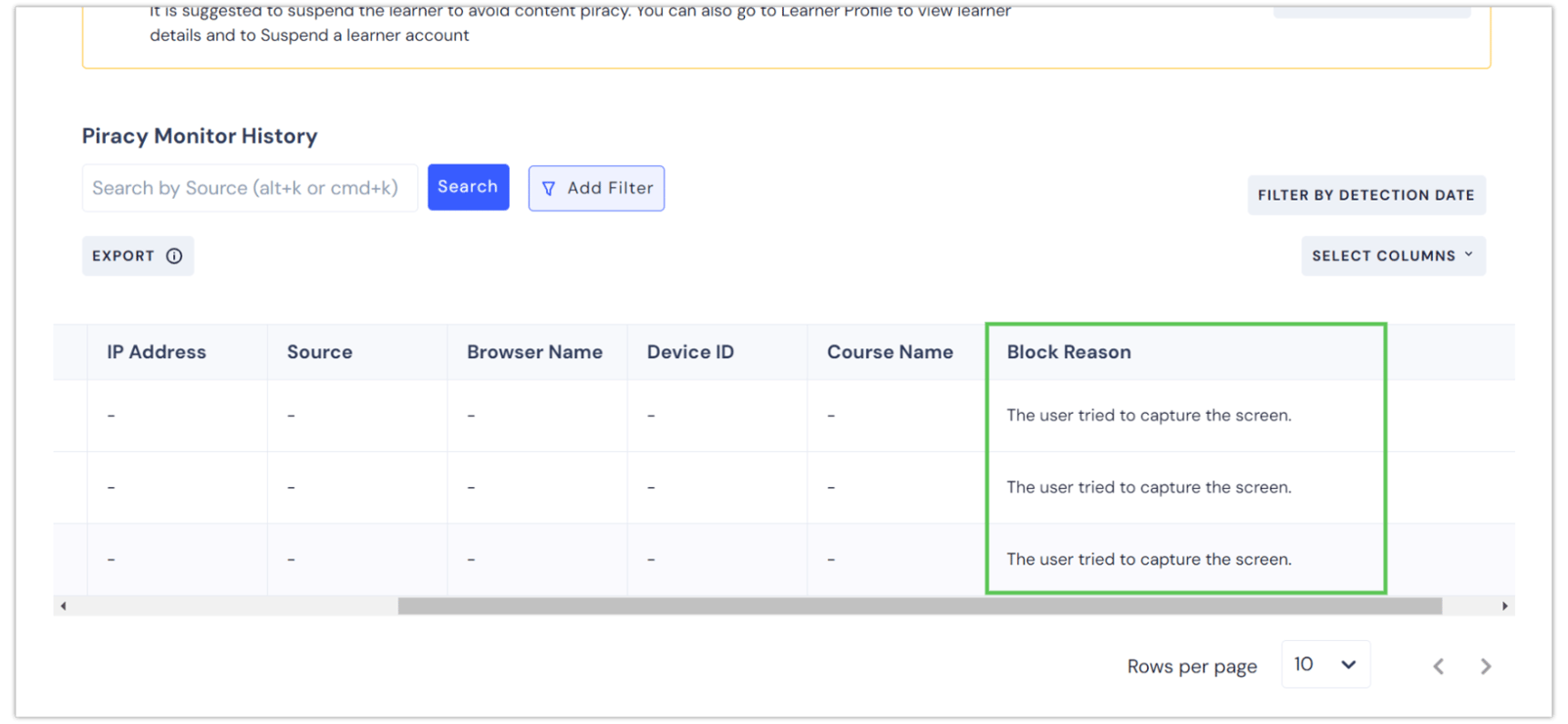Image resolution: width=1568 pixels, height=724 pixels.
Task: Click the funnel icon in Add Filter
Action: coord(548,189)
